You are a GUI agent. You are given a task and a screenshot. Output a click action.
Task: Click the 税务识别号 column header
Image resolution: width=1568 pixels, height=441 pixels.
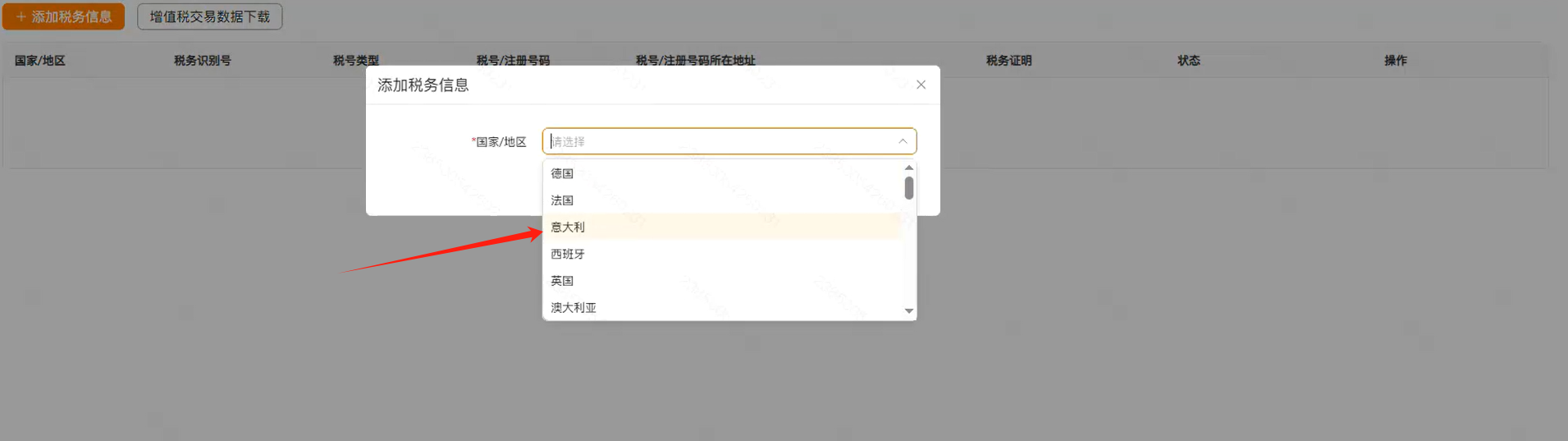click(203, 61)
